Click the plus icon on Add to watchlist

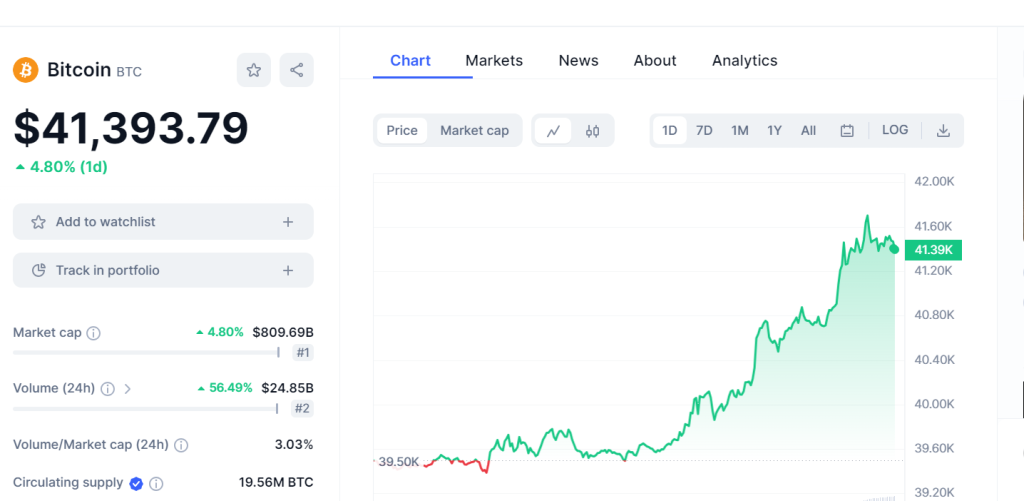pyautogui.click(x=288, y=222)
